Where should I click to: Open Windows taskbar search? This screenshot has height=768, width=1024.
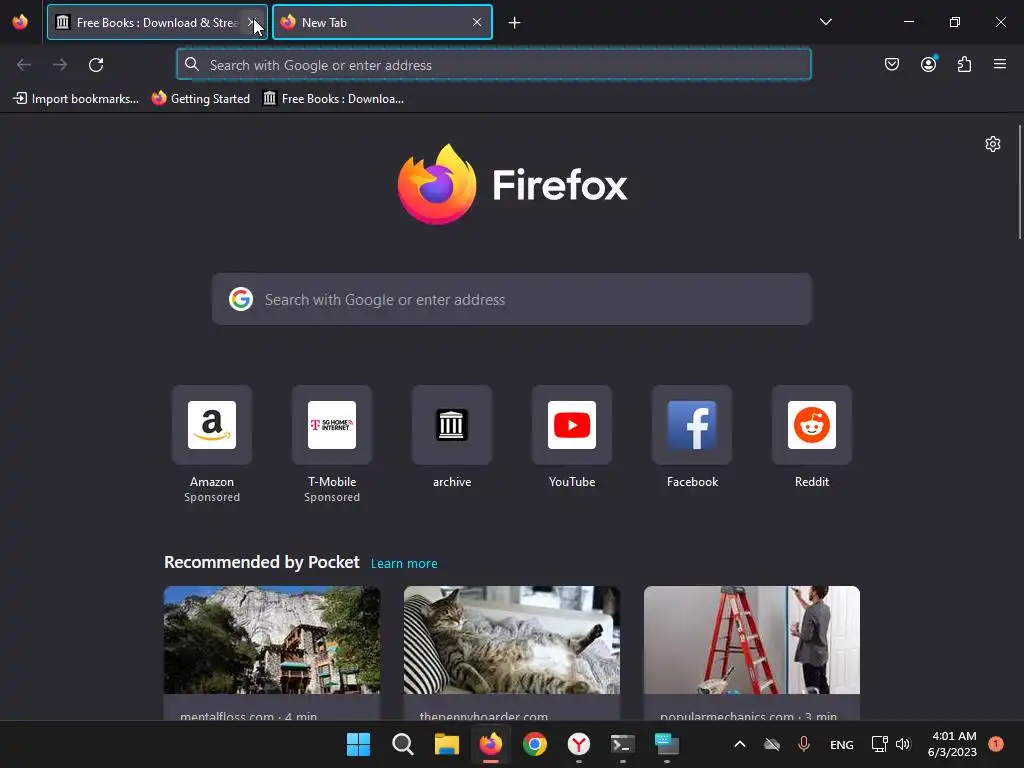tap(402, 744)
